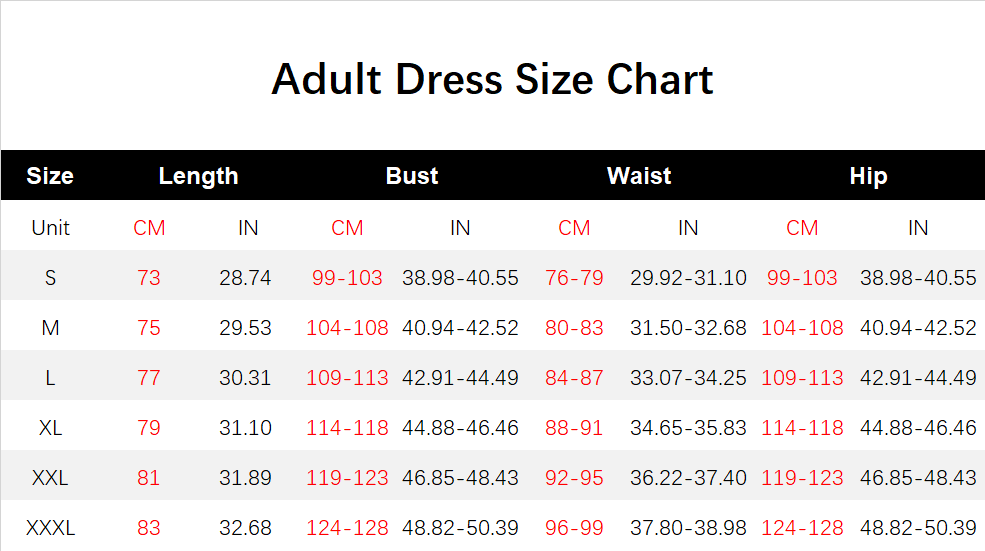
Task: Click the Waist column header
Action: pyautogui.click(x=639, y=176)
